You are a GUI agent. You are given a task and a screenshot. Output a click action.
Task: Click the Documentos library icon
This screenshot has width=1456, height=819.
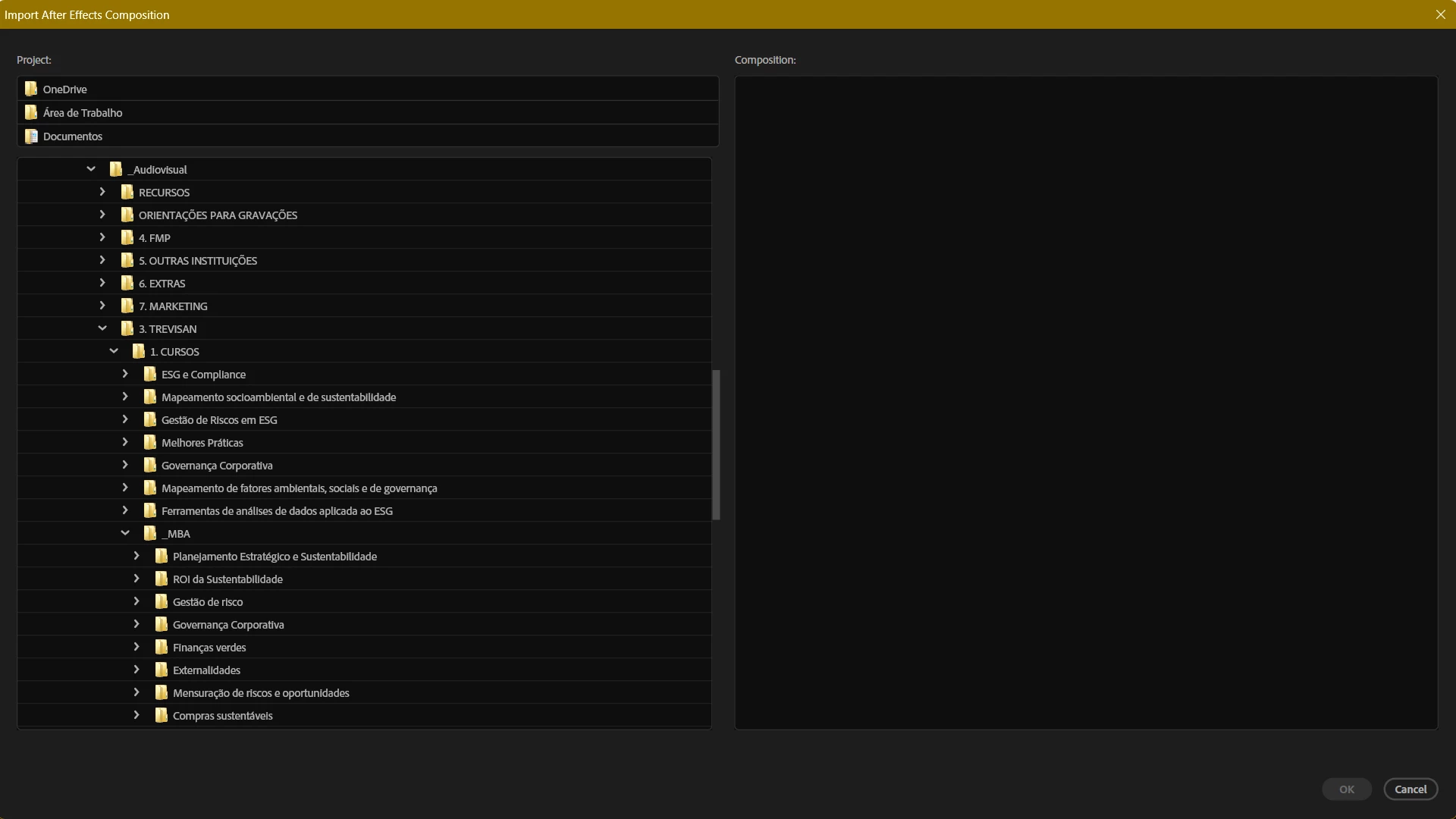coord(31,136)
